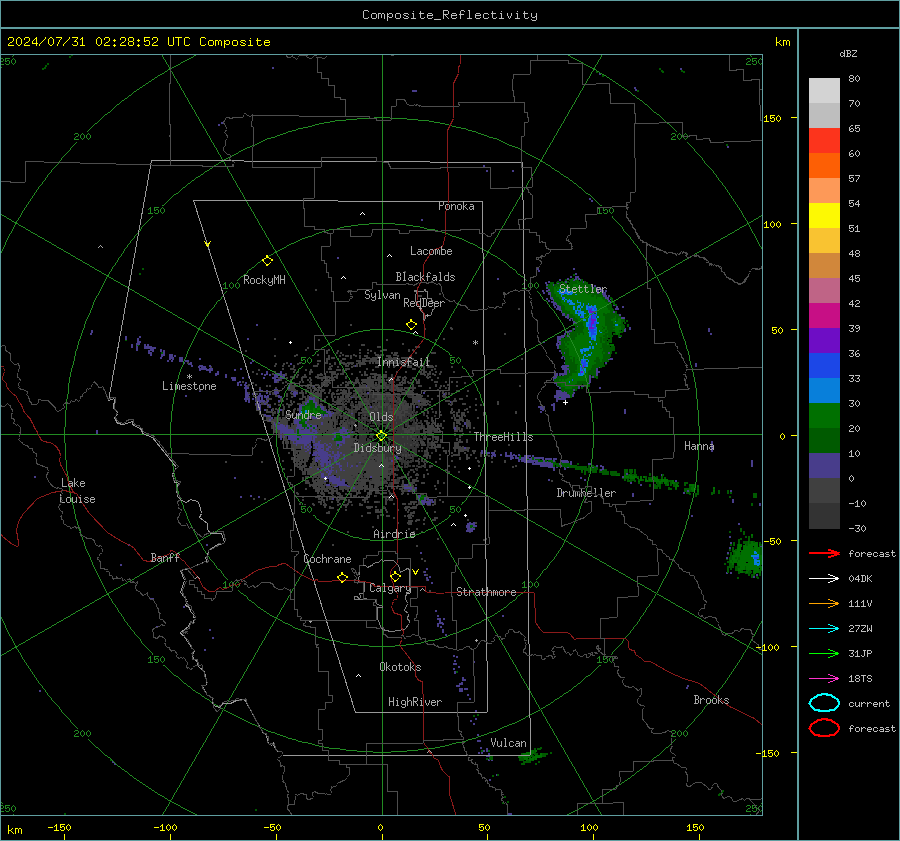Screen dimensions: 900x841
Task: Select the cyan 27ZW arrow legend icon
Action: (824, 629)
